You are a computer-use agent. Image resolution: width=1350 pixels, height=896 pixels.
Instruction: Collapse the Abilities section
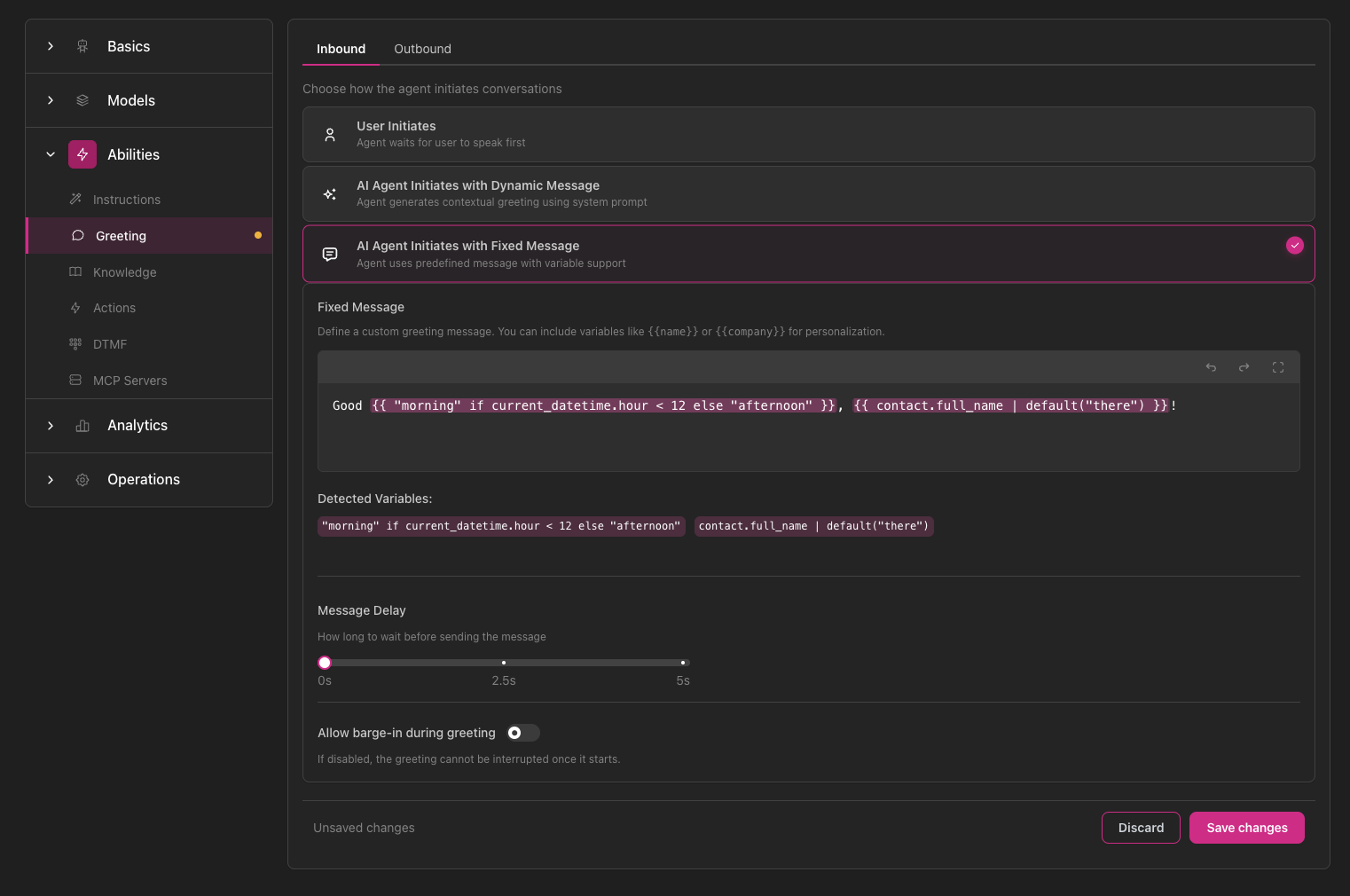coord(51,153)
